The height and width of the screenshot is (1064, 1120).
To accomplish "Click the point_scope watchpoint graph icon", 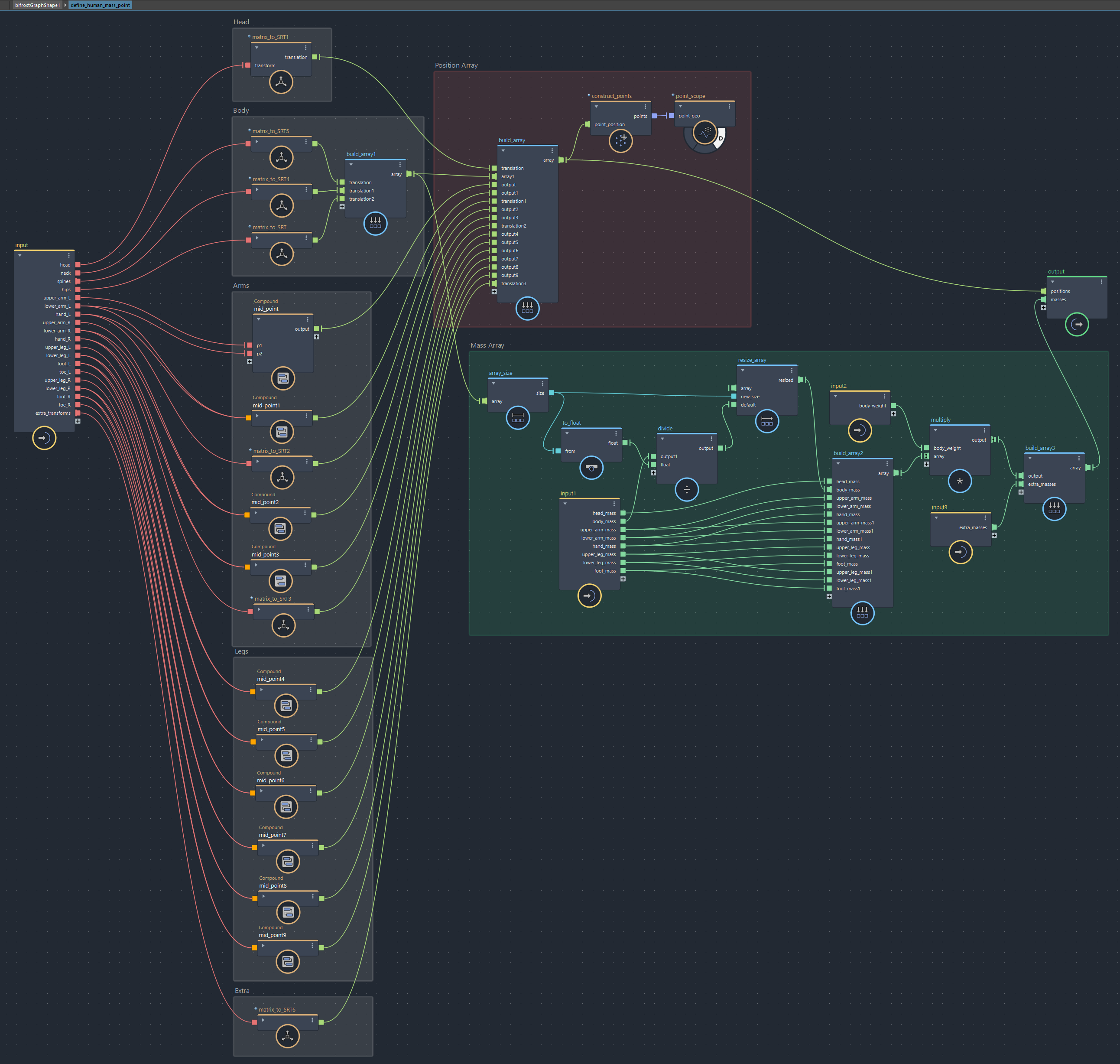I will click(x=704, y=133).
